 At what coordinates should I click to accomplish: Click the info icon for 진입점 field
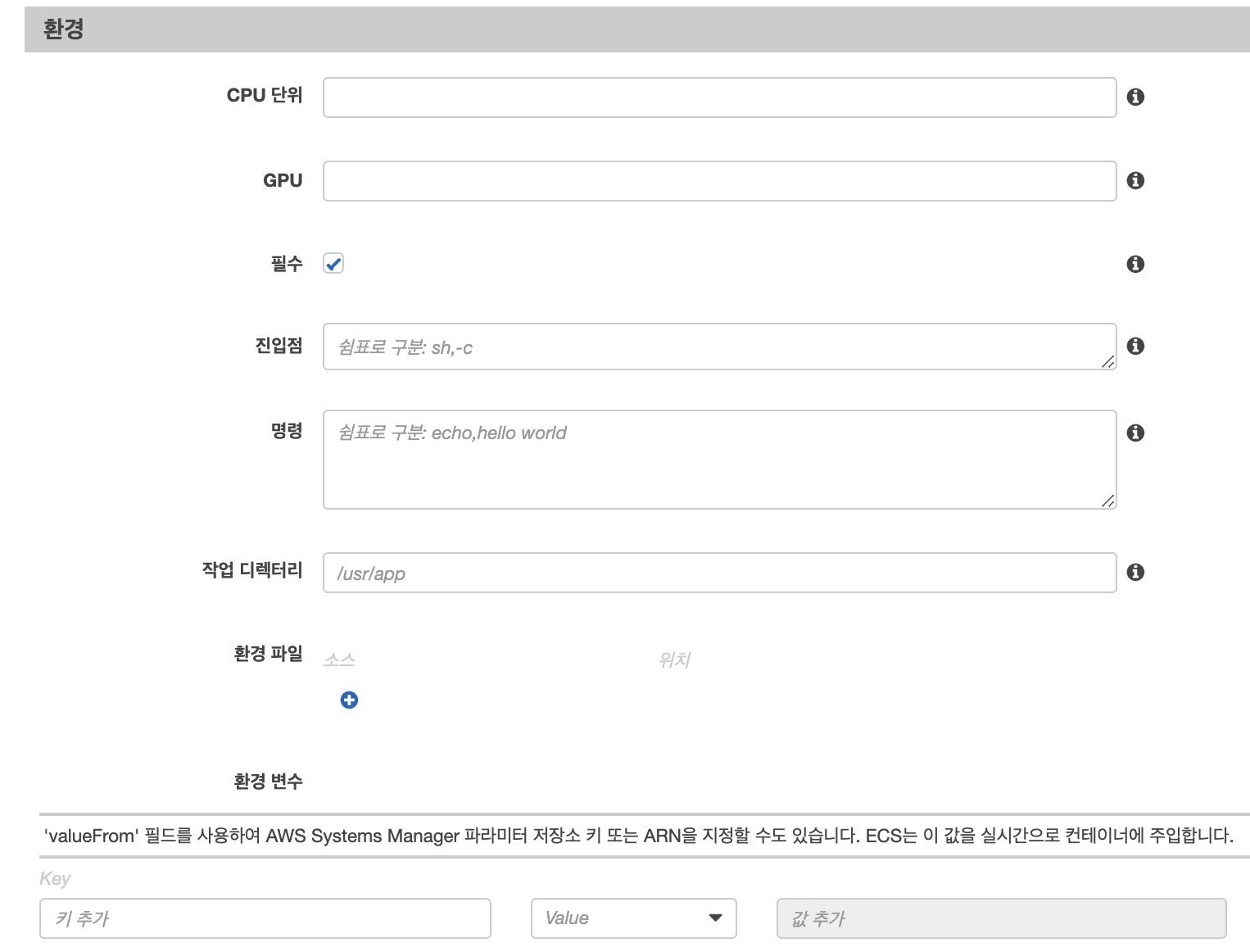point(1135,346)
